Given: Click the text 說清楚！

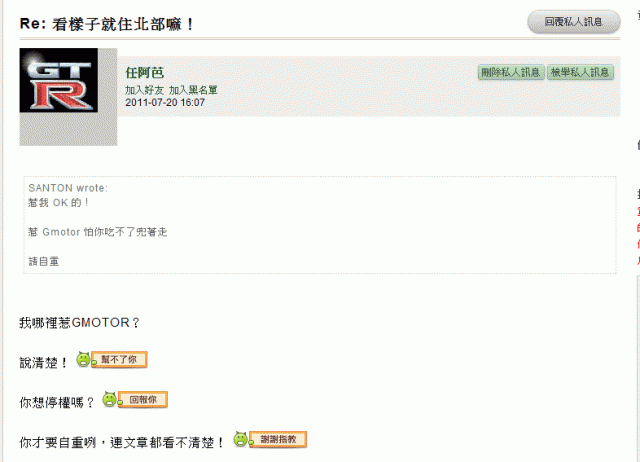Looking at the screenshot, I should pyautogui.click(x=44, y=362).
